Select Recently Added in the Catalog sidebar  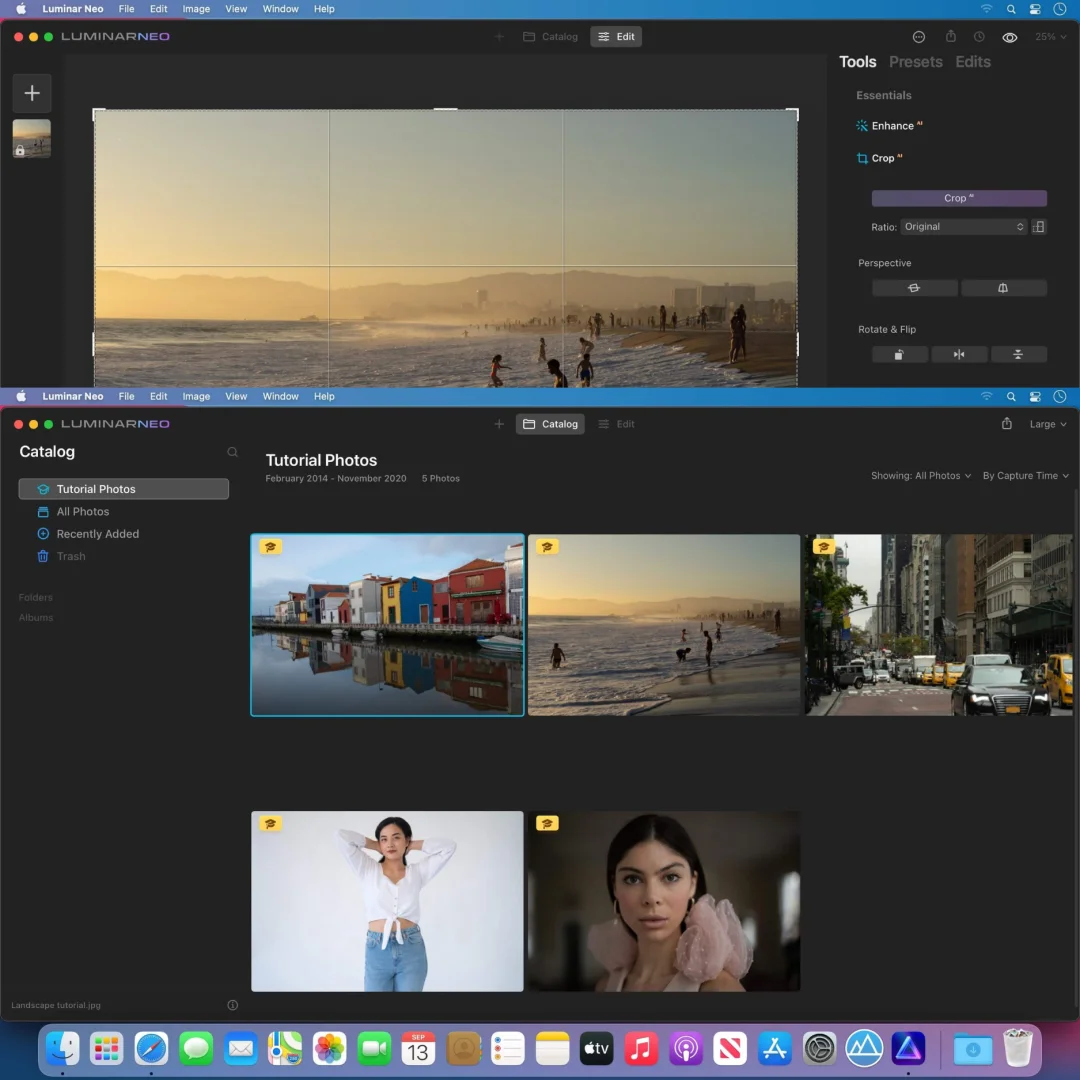tap(97, 534)
